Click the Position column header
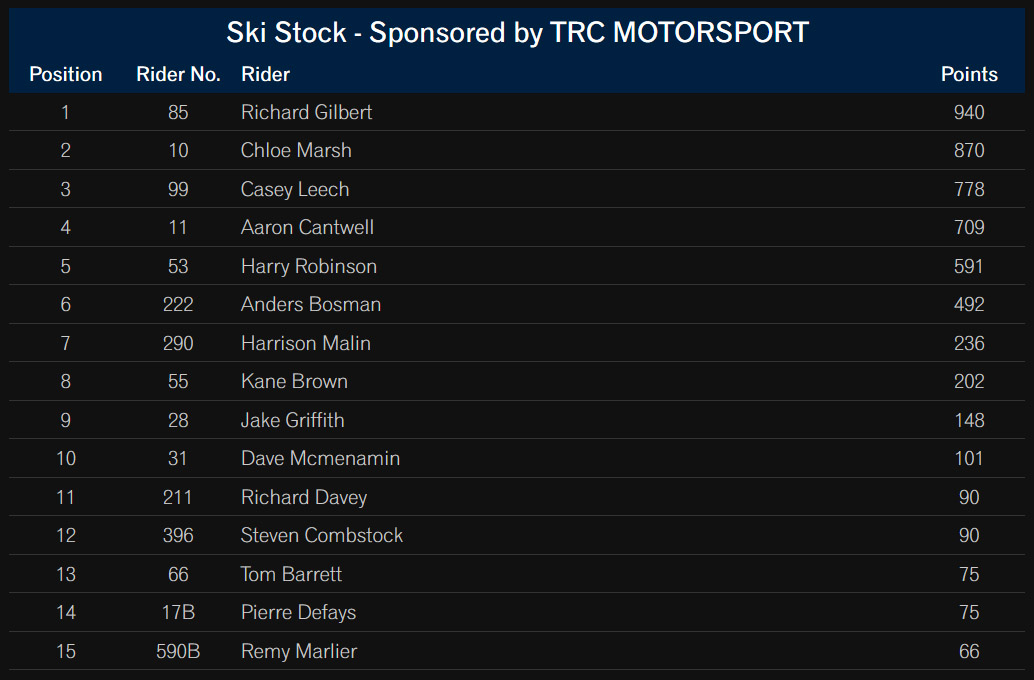 65,74
